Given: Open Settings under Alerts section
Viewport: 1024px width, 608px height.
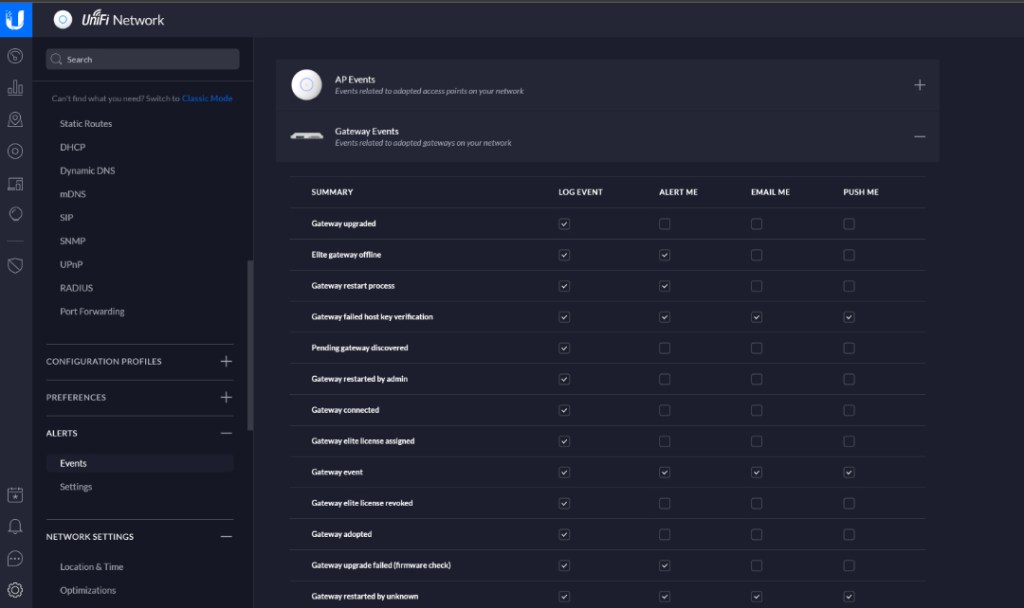Looking at the screenshot, I should coord(76,487).
